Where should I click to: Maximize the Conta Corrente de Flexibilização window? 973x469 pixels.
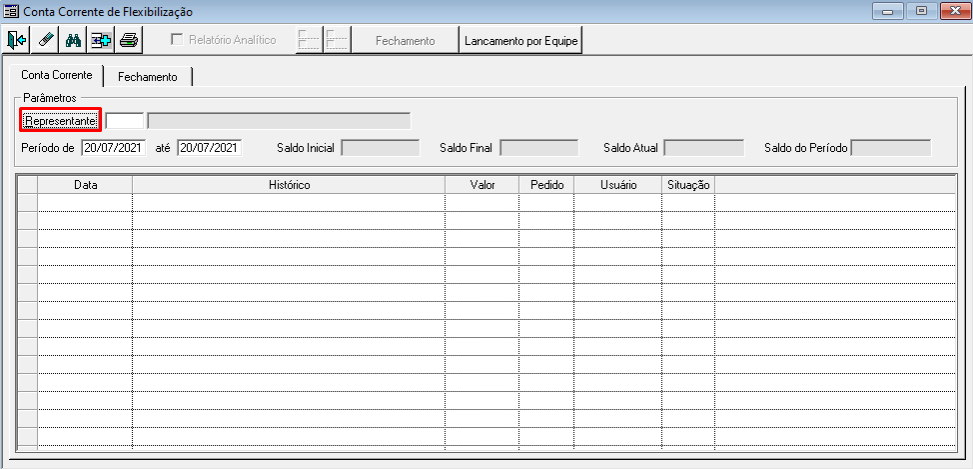[922, 11]
